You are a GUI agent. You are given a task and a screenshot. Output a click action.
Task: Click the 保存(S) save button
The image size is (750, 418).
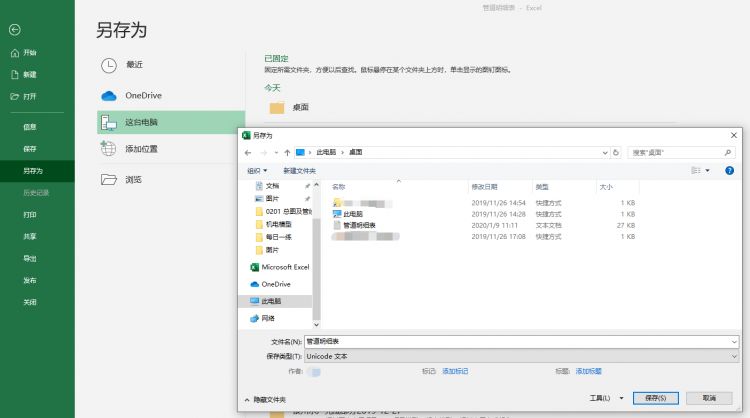(x=655, y=397)
